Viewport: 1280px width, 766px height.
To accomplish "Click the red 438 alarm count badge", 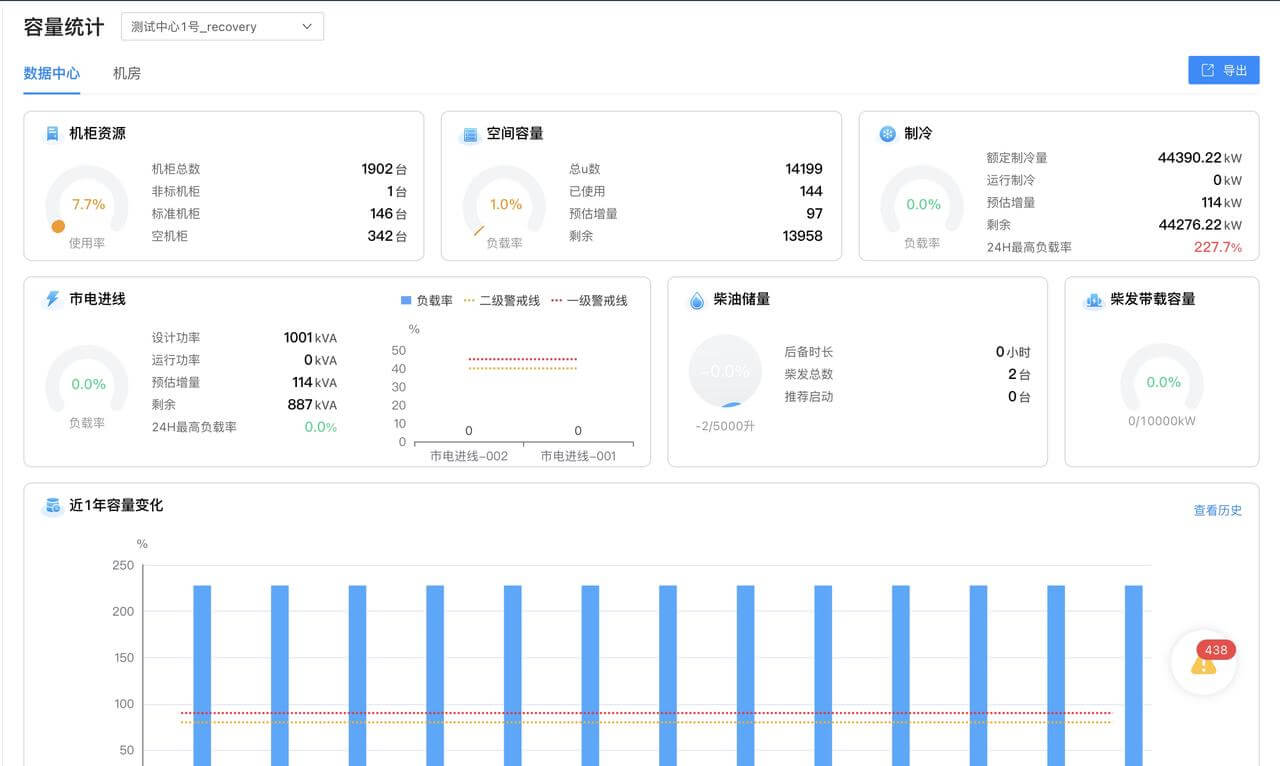I will tap(1215, 650).
